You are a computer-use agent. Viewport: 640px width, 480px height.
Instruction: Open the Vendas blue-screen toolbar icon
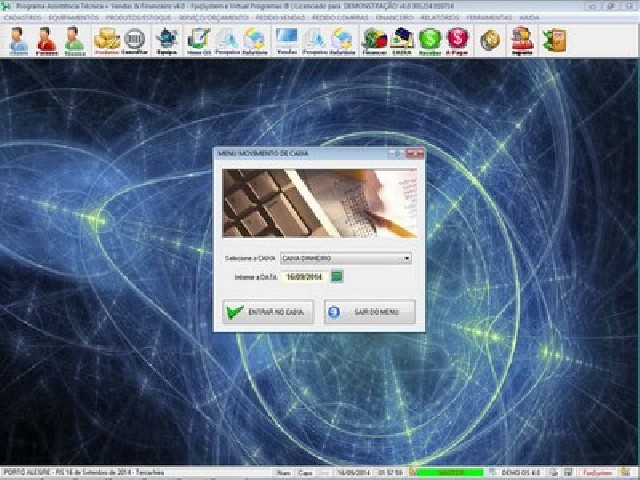(x=287, y=41)
